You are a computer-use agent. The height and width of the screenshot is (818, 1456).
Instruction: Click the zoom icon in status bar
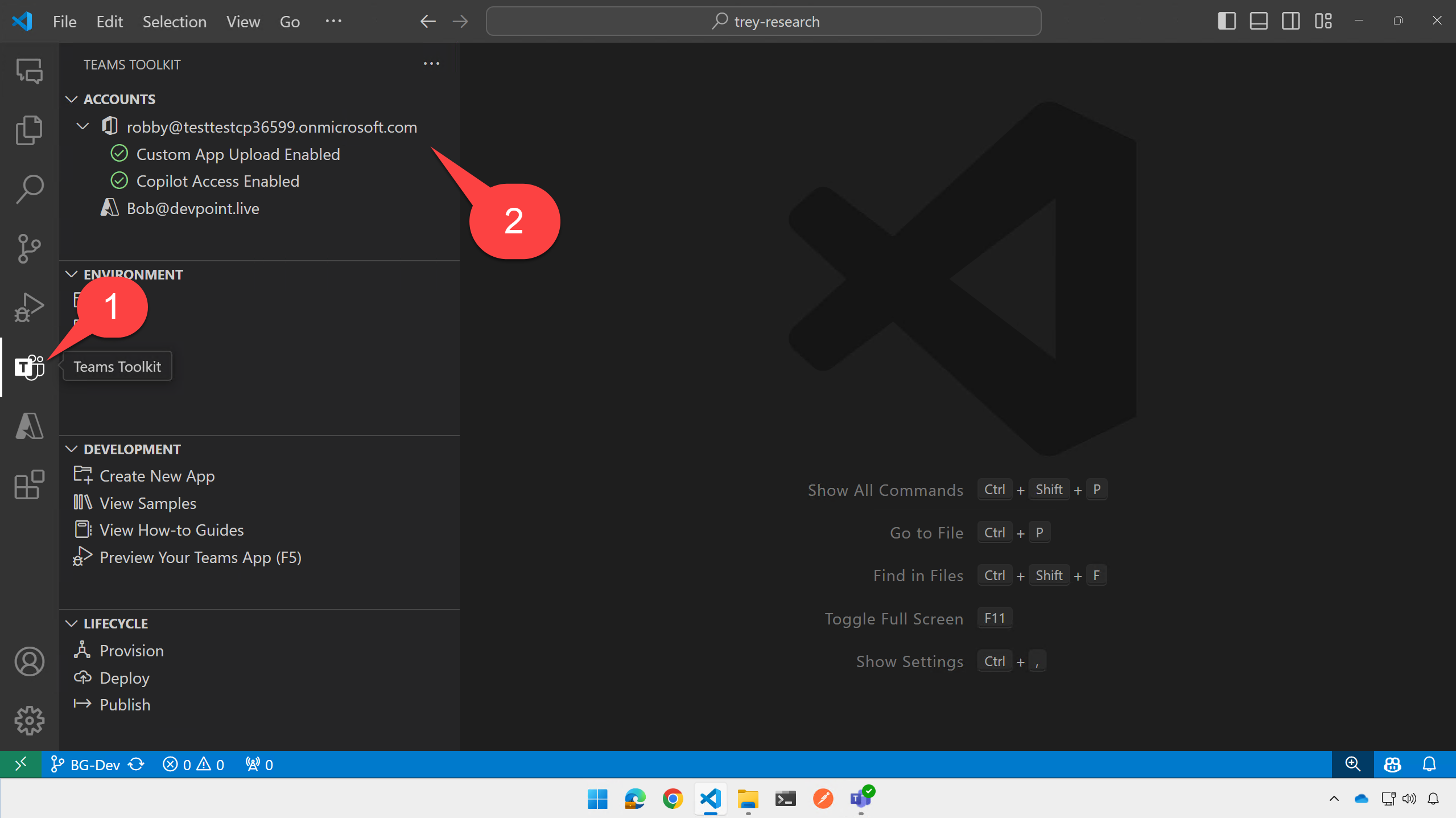point(1352,764)
